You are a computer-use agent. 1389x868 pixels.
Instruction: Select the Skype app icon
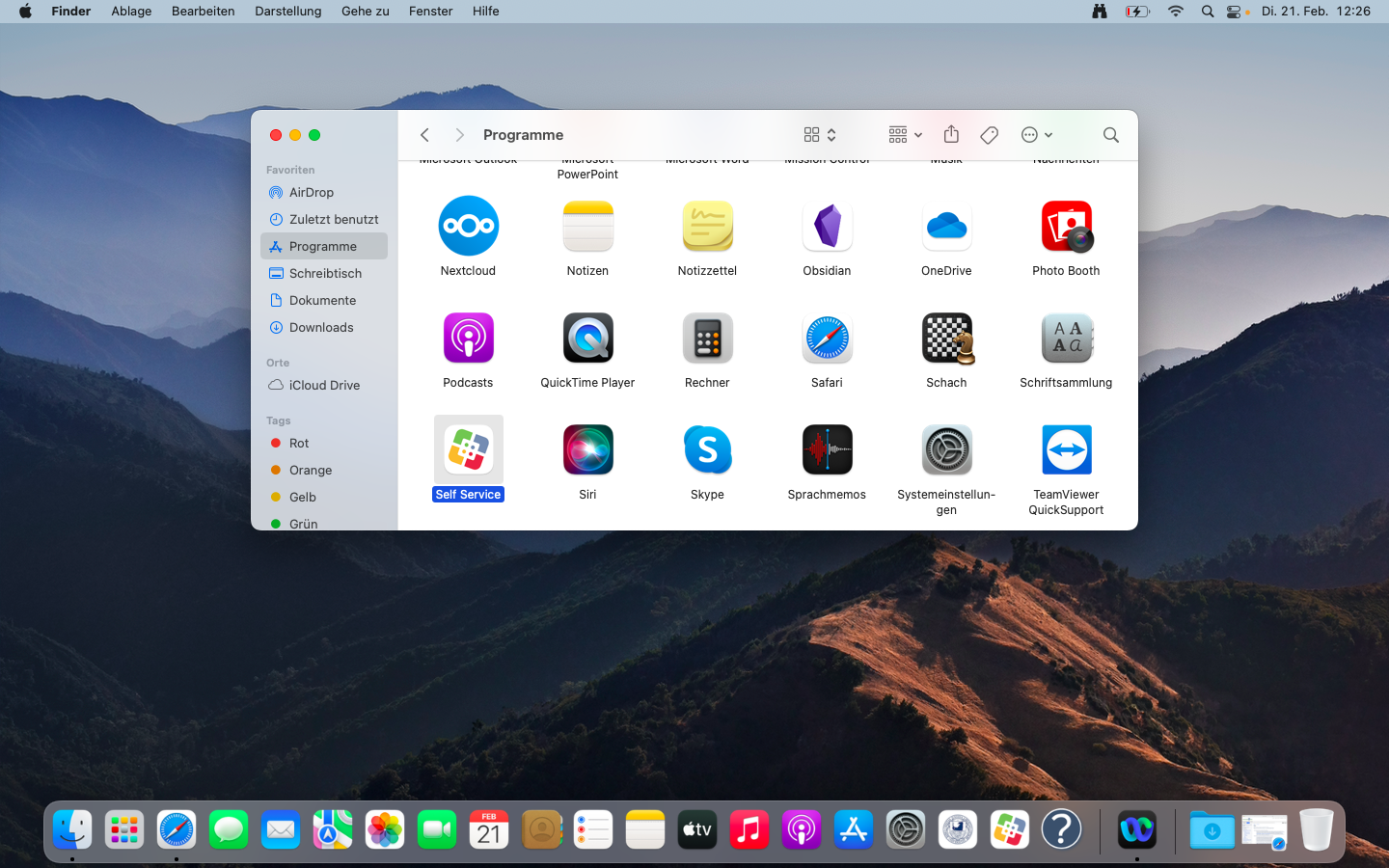coord(707,449)
